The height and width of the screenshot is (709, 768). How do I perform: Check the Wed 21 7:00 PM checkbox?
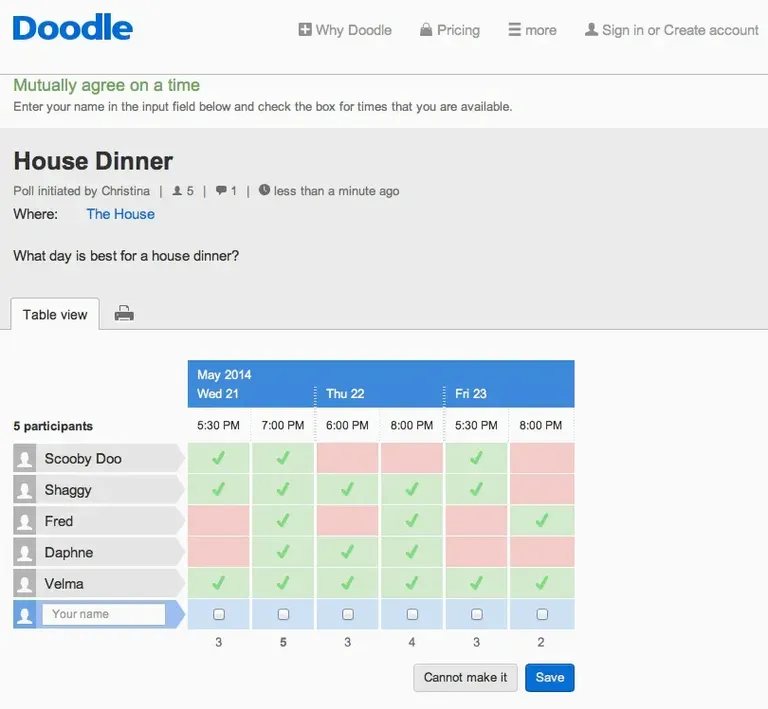[x=283, y=614]
